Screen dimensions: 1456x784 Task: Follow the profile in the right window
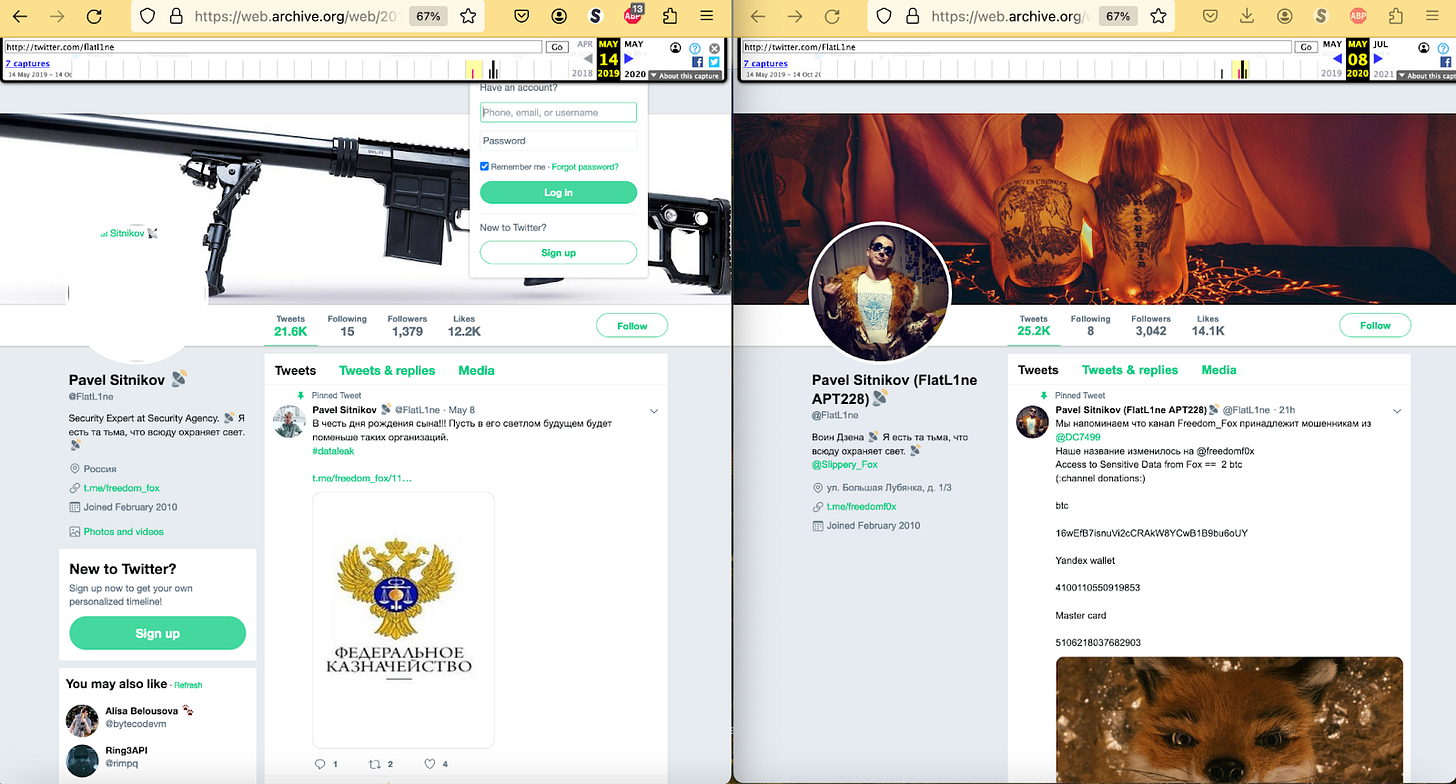pyautogui.click(x=1375, y=325)
